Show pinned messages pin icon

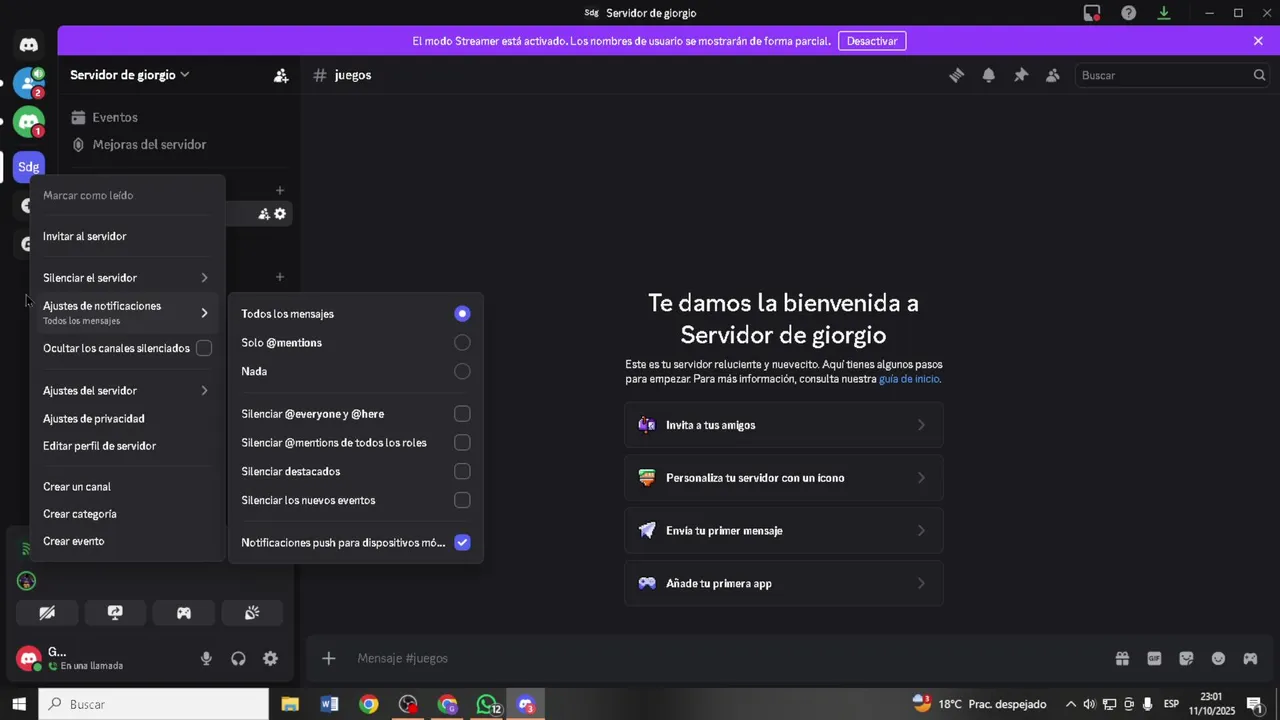pyautogui.click(x=1021, y=75)
